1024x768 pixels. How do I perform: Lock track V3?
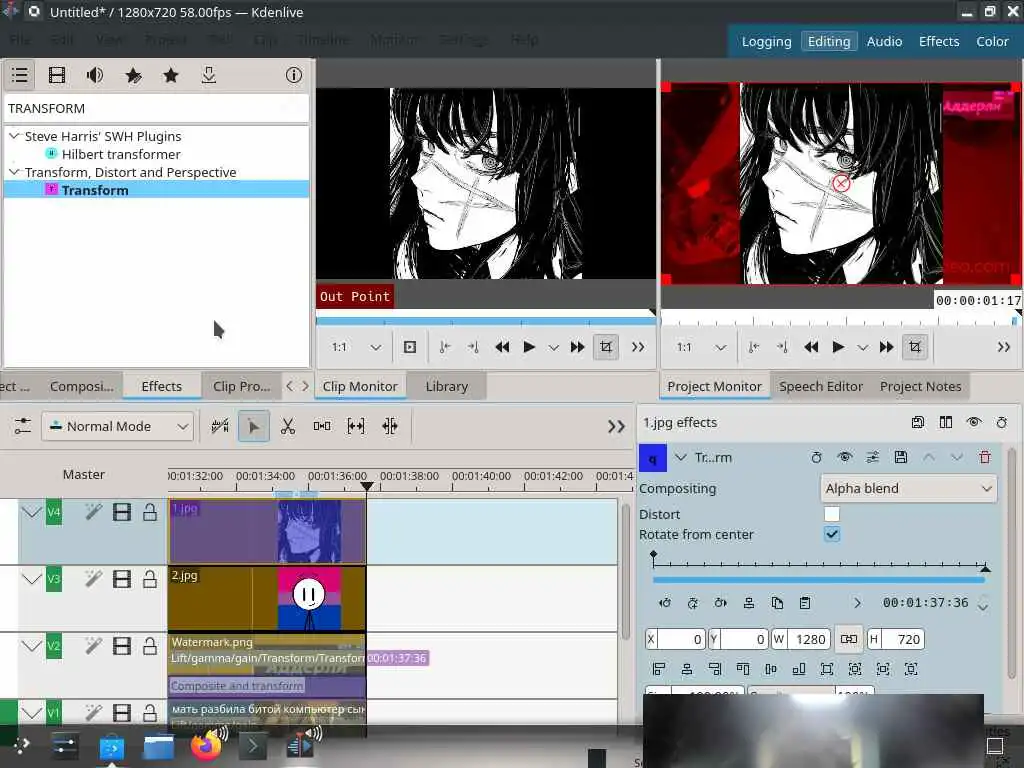pyautogui.click(x=150, y=579)
